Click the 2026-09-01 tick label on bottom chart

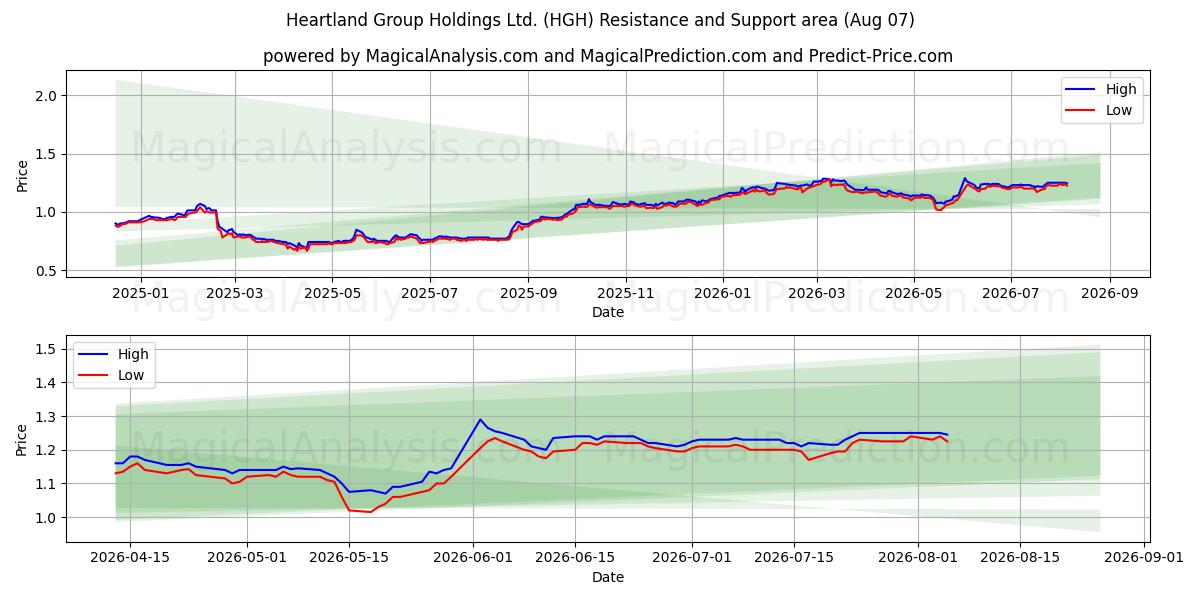1144,558
